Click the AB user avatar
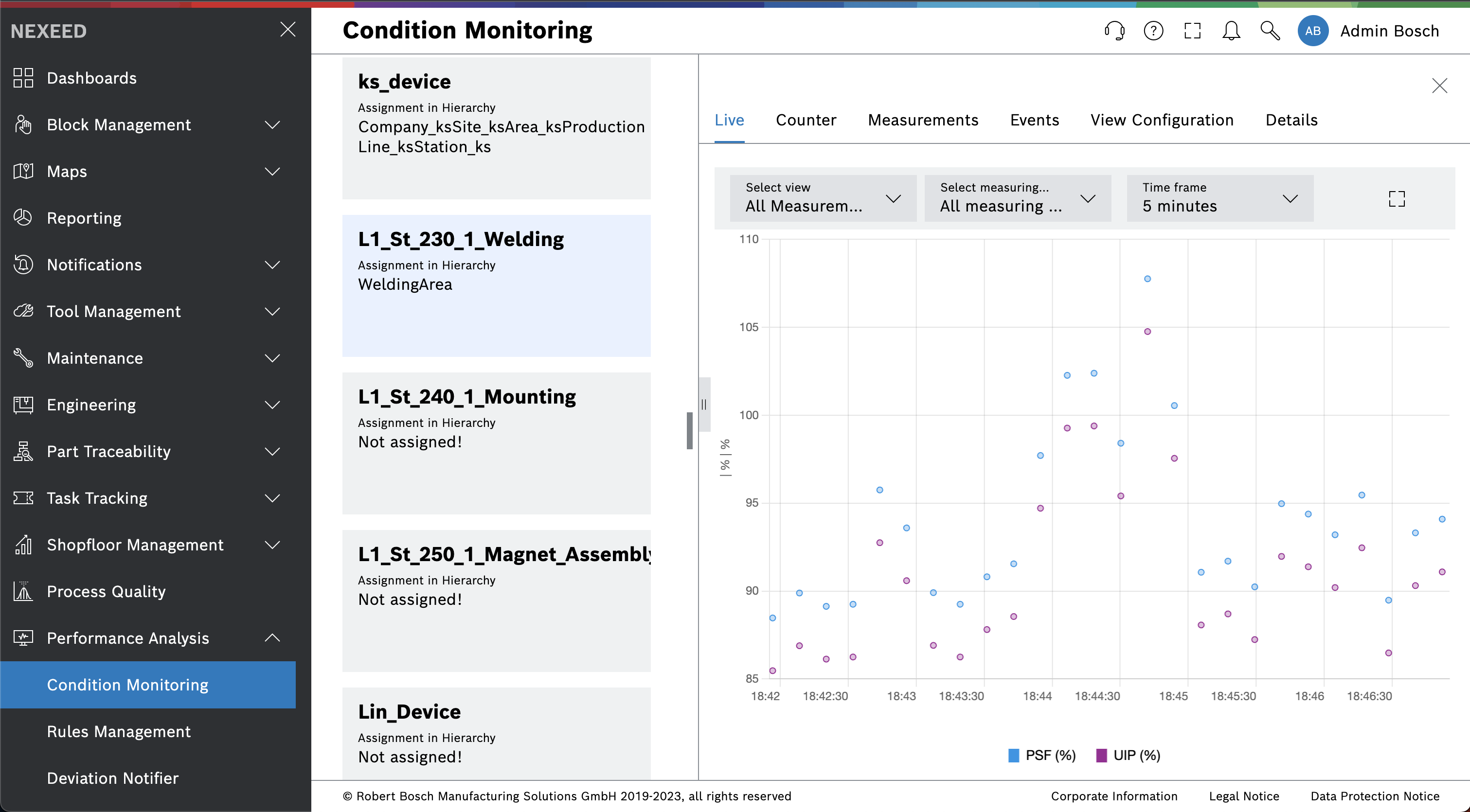The image size is (1470, 812). (x=1312, y=31)
